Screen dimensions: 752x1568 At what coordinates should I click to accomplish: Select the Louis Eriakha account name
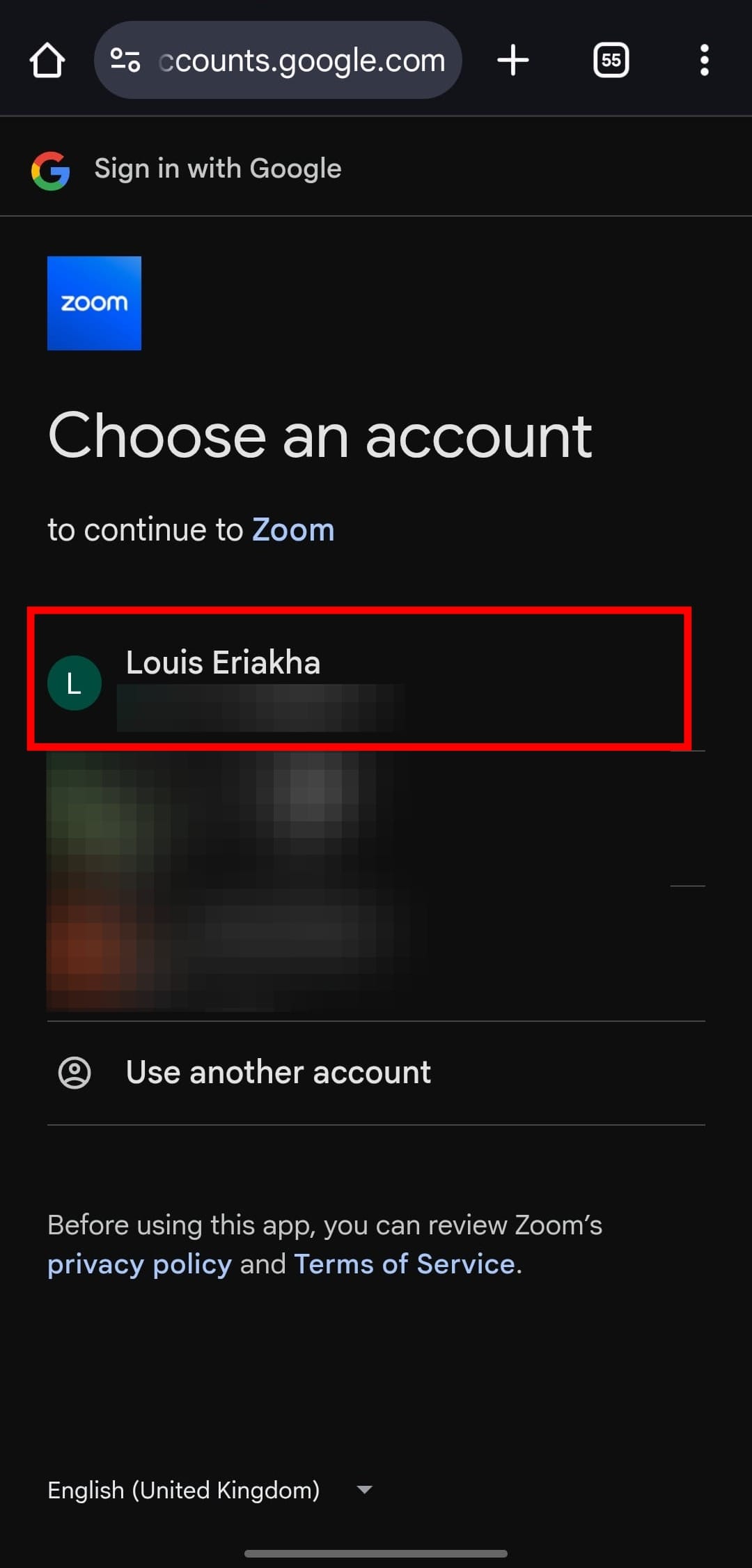(223, 662)
